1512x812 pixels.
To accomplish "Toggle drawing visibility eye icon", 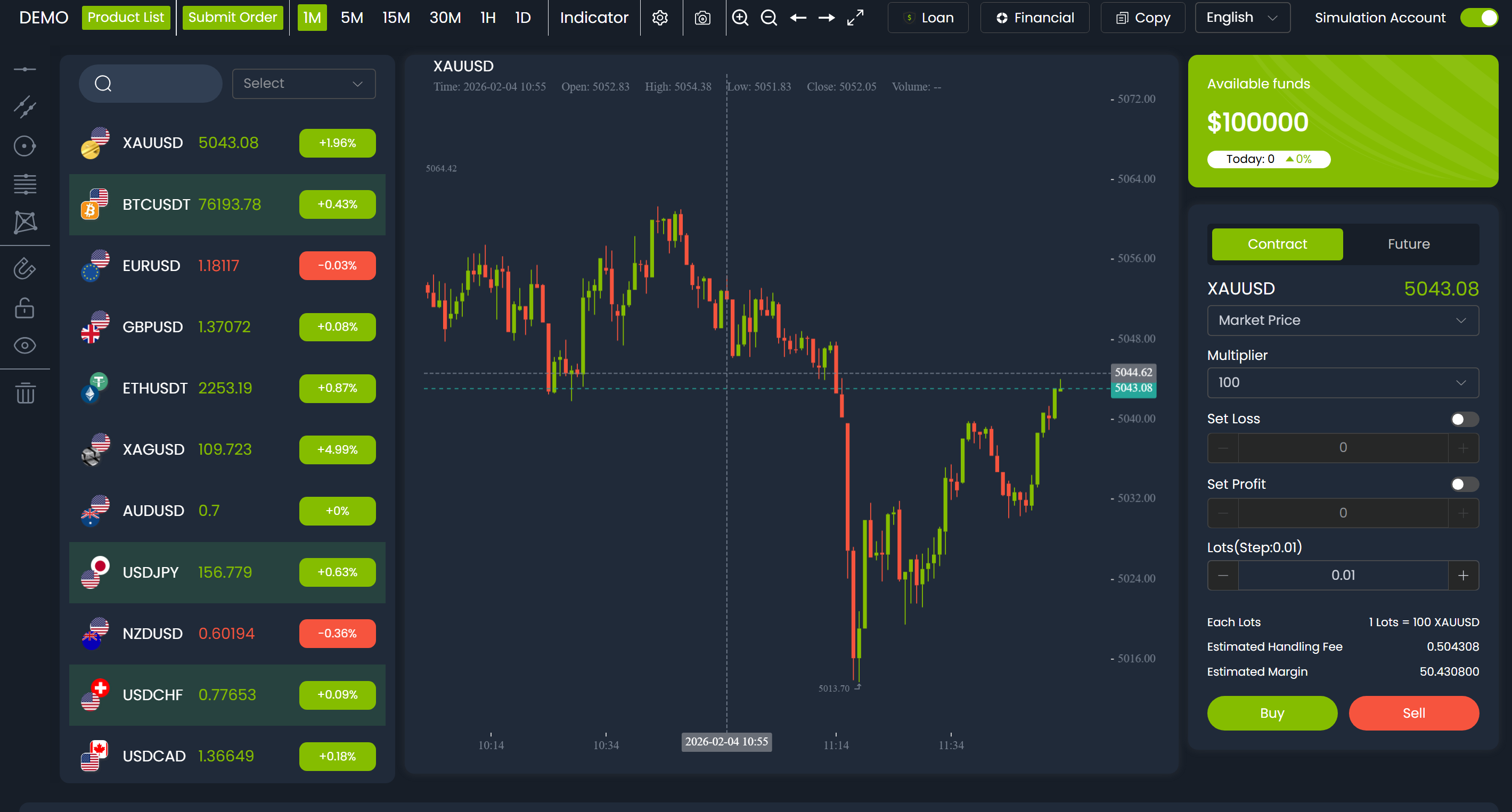I will tap(24, 346).
